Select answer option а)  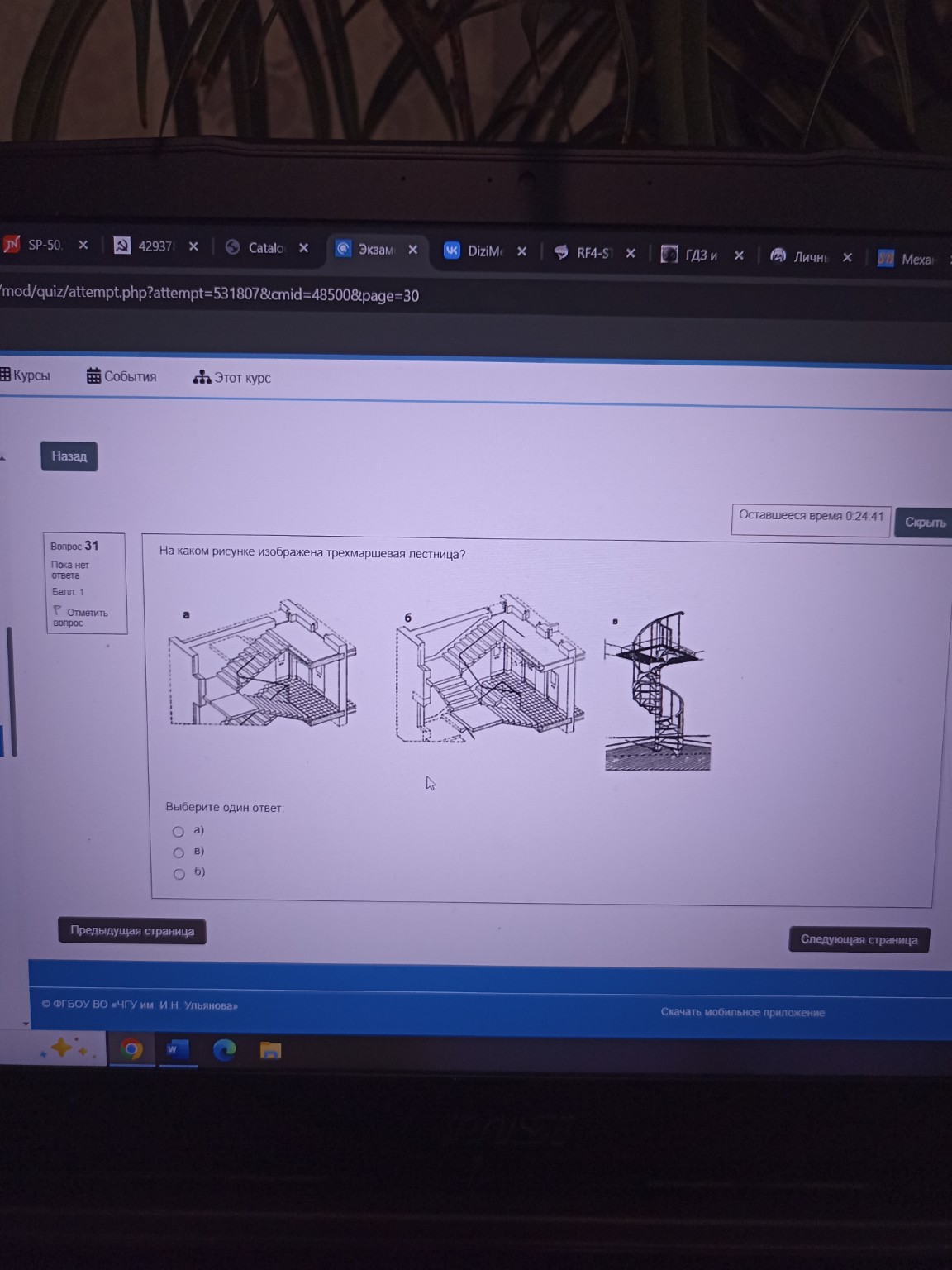pyautogui.click(x=178, y=832)
